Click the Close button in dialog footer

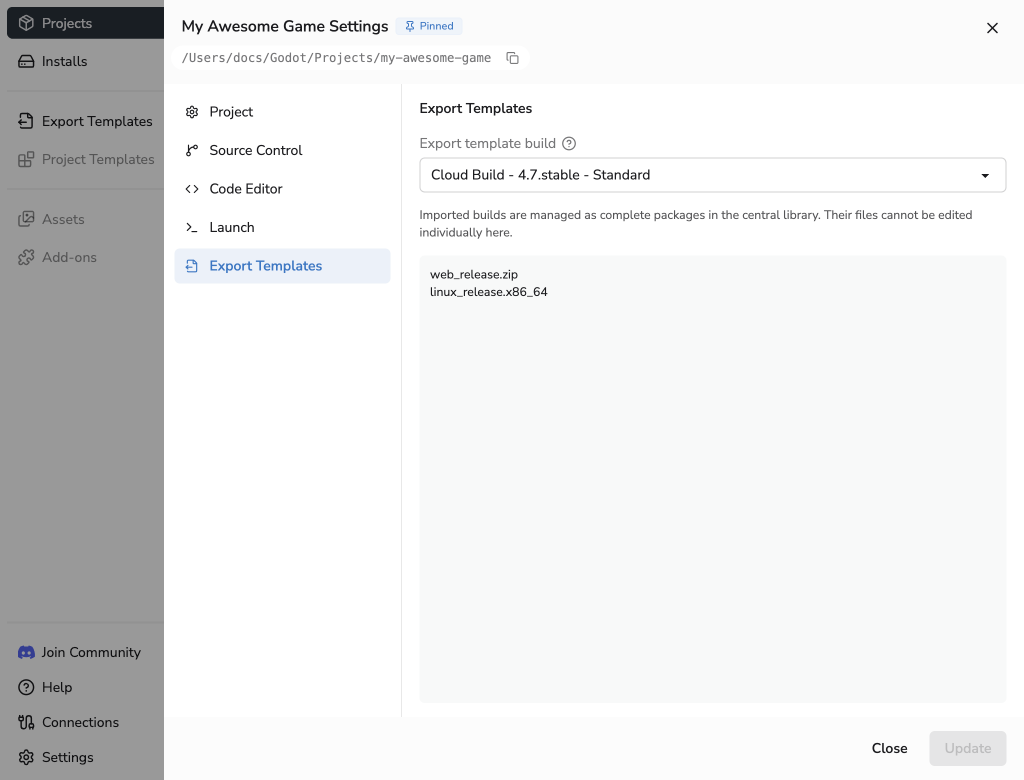pyautogui.click(x=889, y=749)
